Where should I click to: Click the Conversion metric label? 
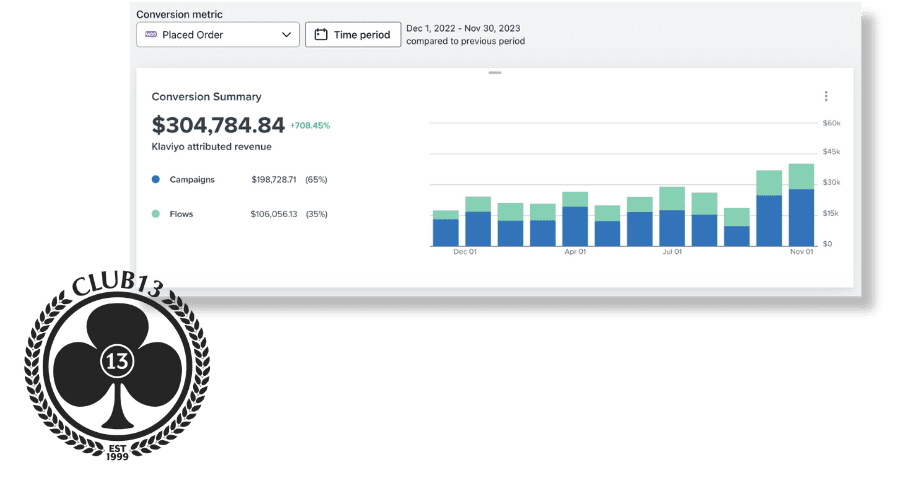[179, 14]
